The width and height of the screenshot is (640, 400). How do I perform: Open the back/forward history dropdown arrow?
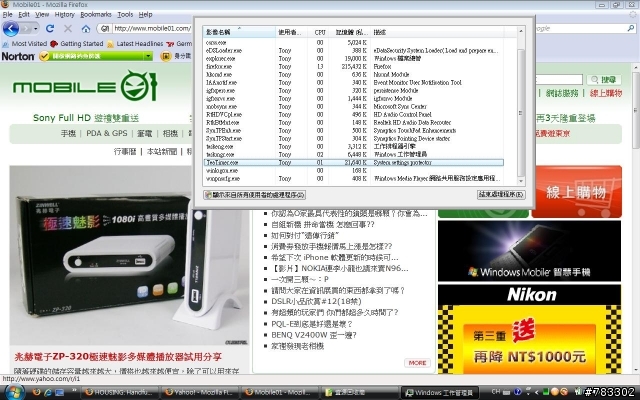[36, 29]
